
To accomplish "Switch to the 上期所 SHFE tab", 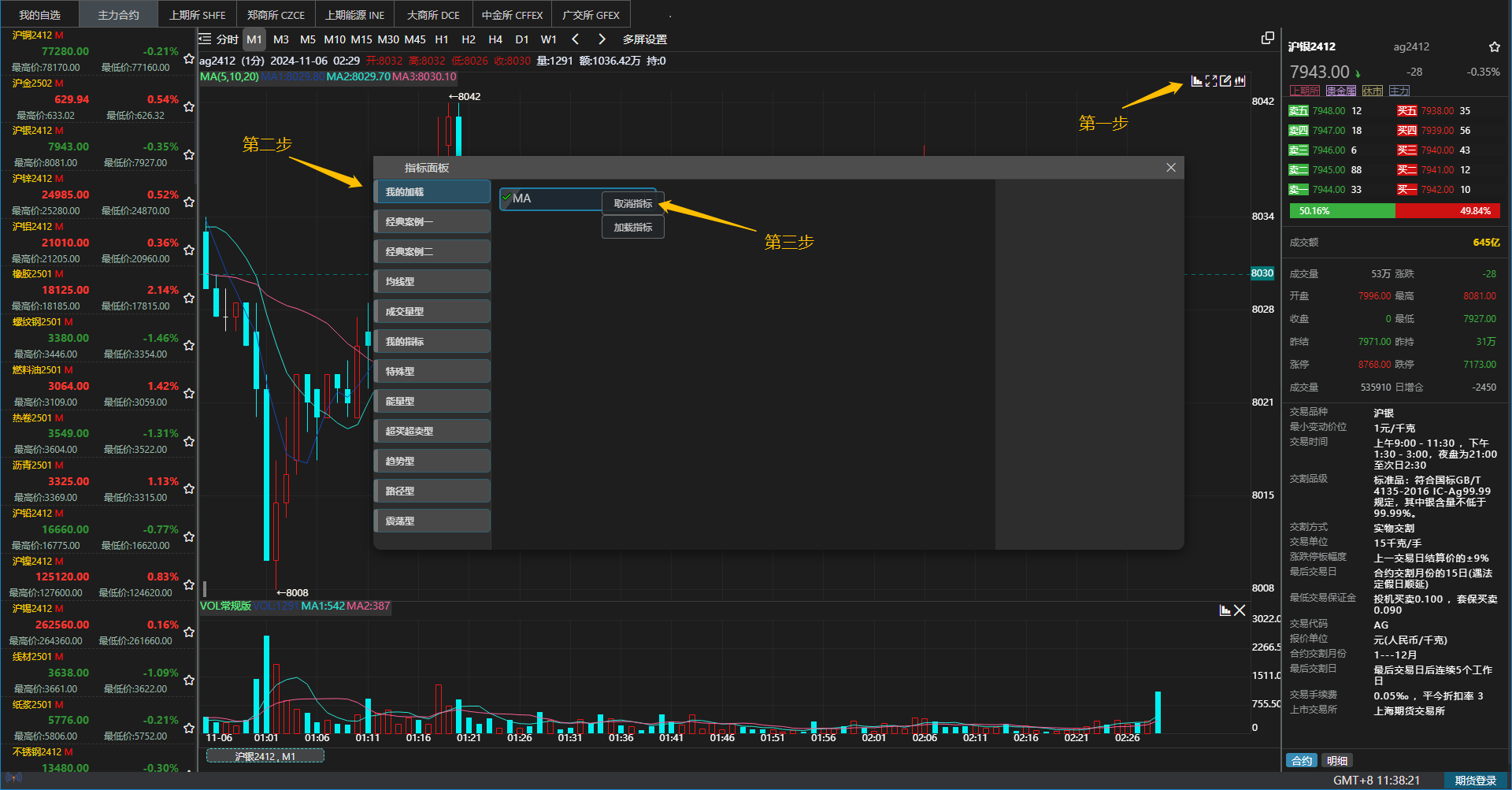I will (x=197, y=15).
